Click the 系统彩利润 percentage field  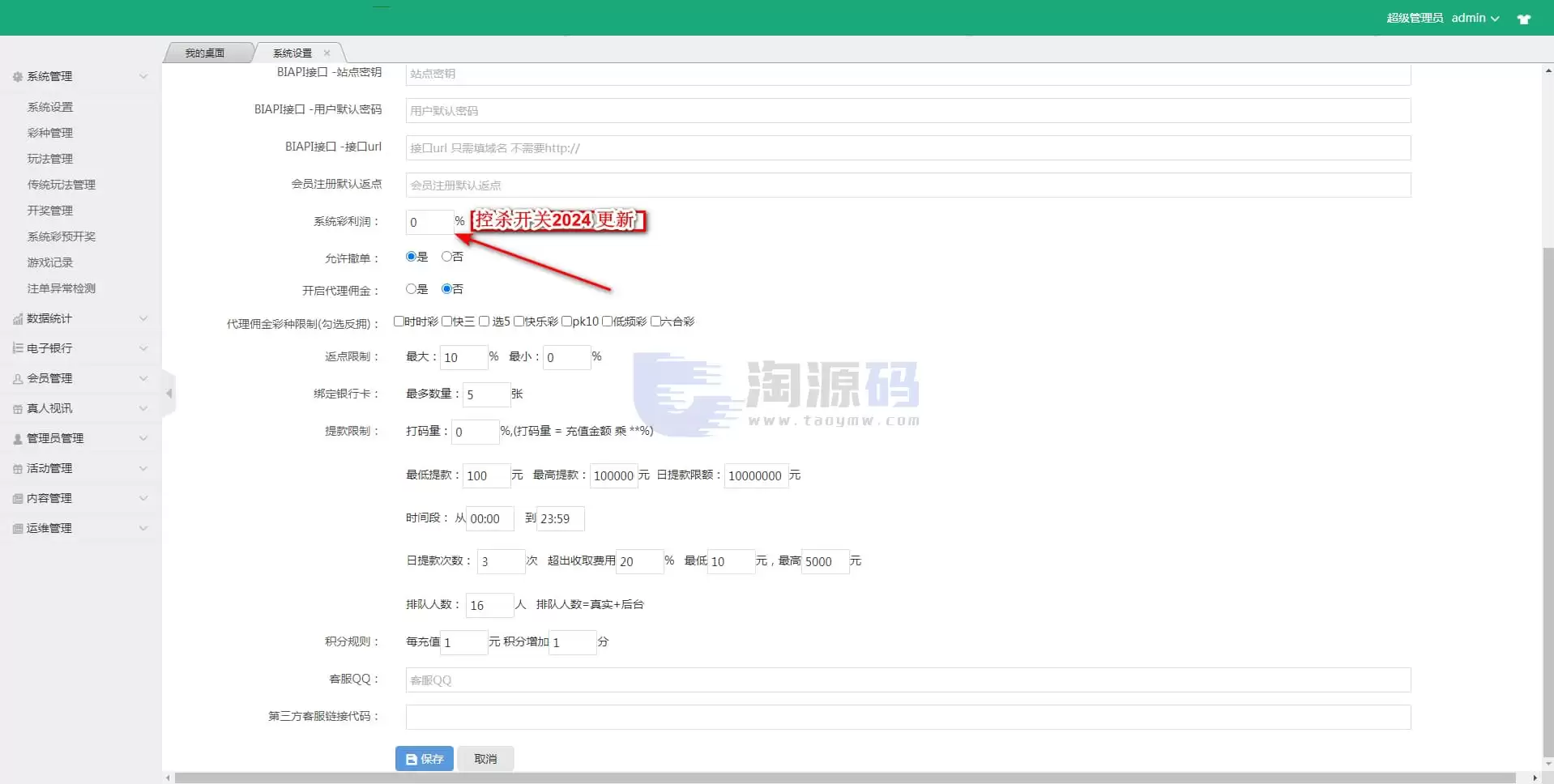pos(429,222)
